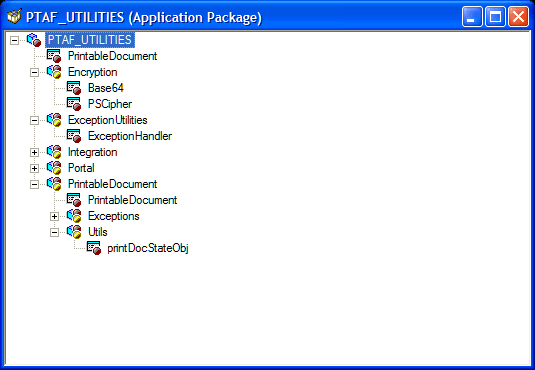535x370 pixels.
Task: Select the PSCipher class label
Action: click(x=110, y=104)
